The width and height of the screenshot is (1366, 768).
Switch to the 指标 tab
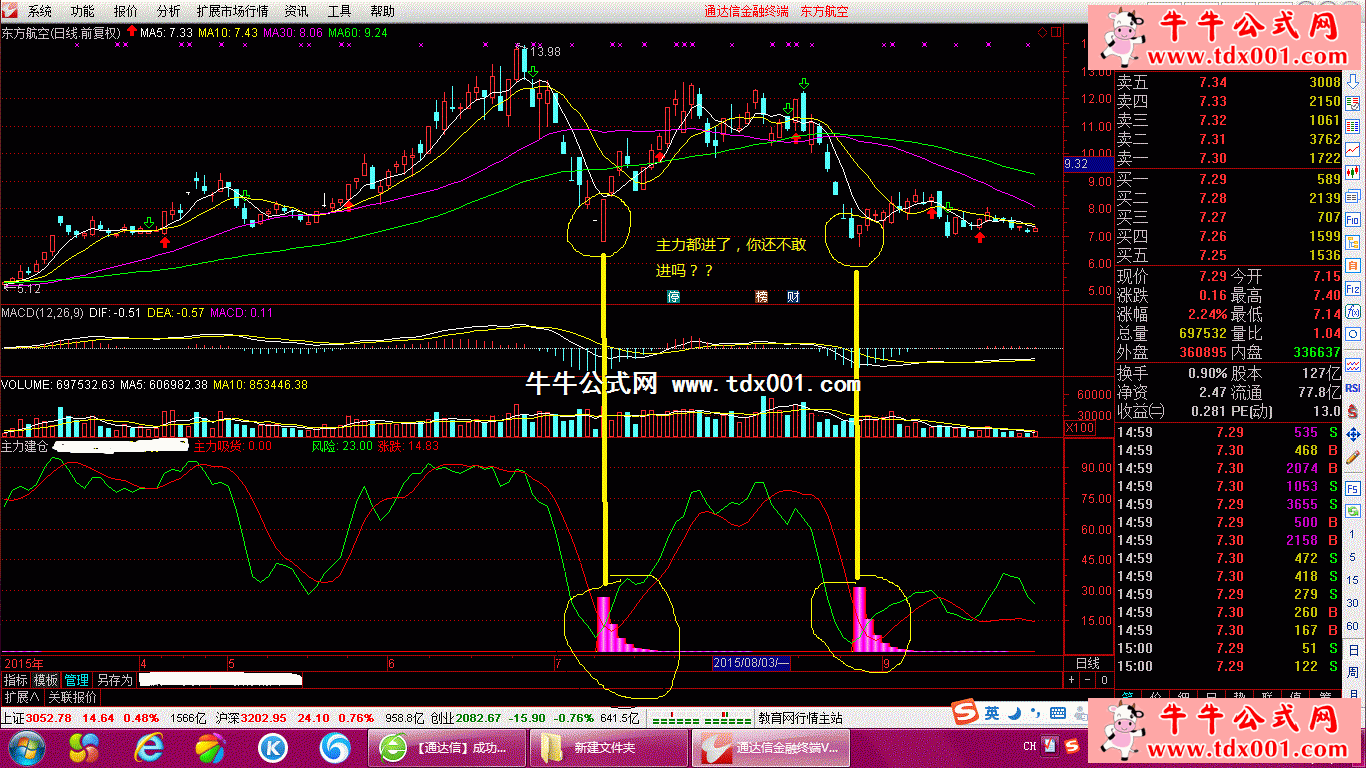(x=16, y=680)
